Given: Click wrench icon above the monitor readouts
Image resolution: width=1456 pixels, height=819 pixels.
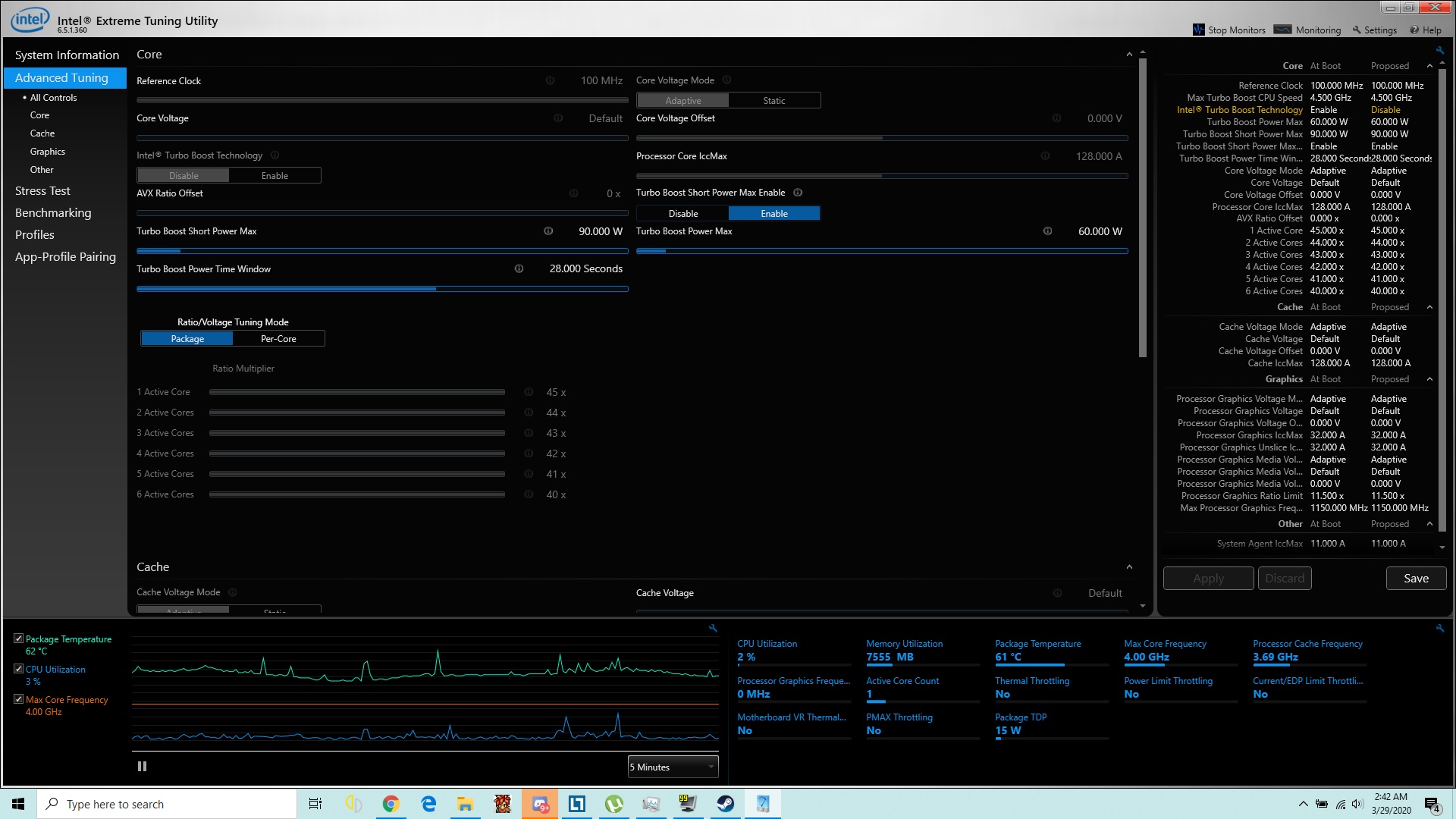Looking at the screenshot, I should pyautogui.click(x=1440, y=628).
